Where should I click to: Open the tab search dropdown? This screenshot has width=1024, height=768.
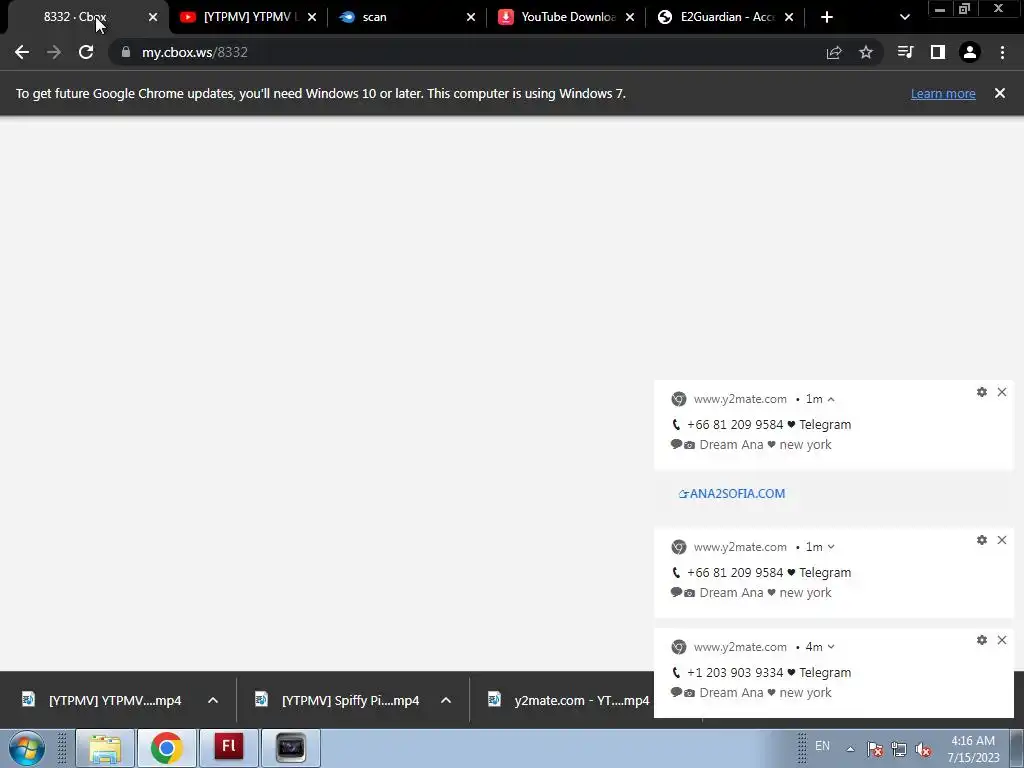click(904, 17)
